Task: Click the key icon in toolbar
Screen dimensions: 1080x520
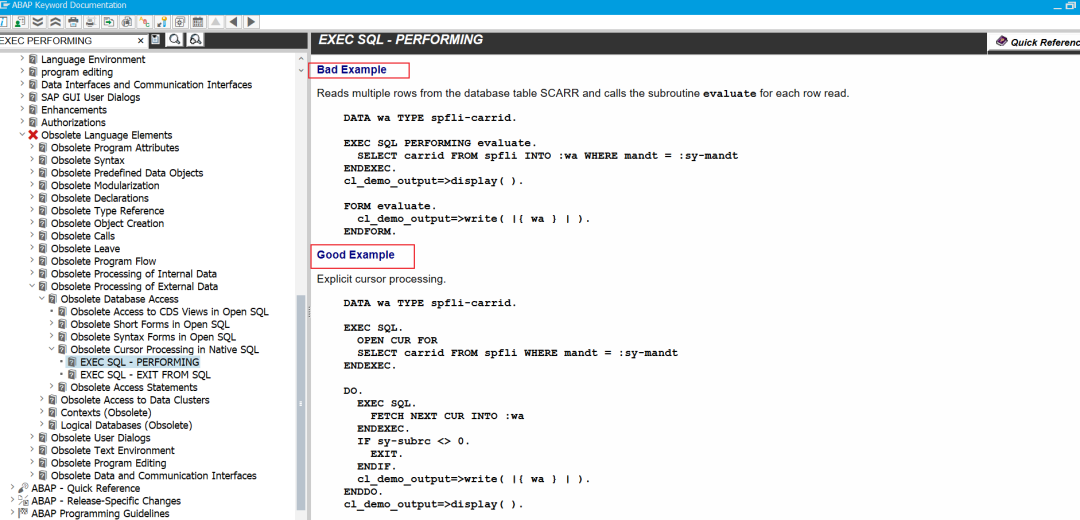Action: pyautogui.click(x=162, y=22)
